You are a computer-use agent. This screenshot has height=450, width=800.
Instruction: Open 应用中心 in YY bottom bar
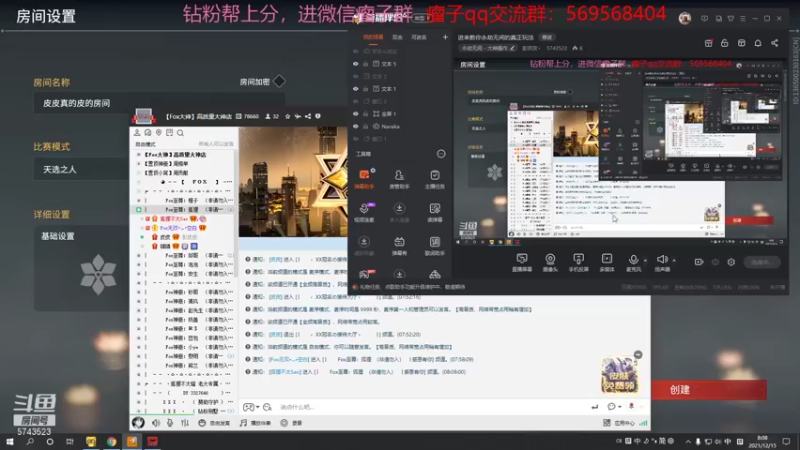coord(619,422)
